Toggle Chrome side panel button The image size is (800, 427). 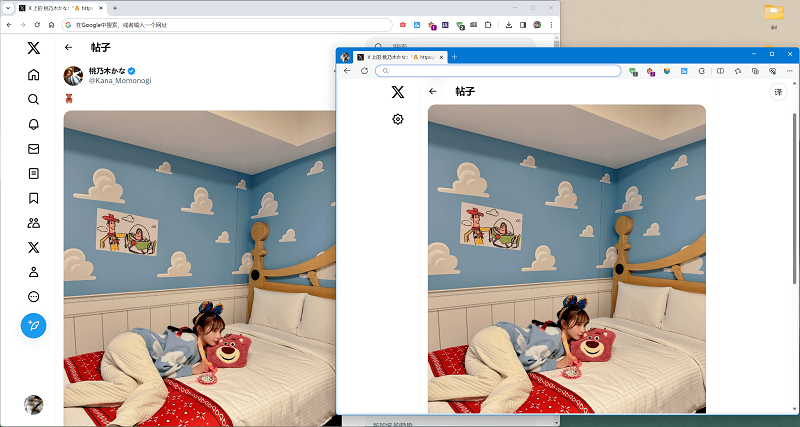click(522, 24)
